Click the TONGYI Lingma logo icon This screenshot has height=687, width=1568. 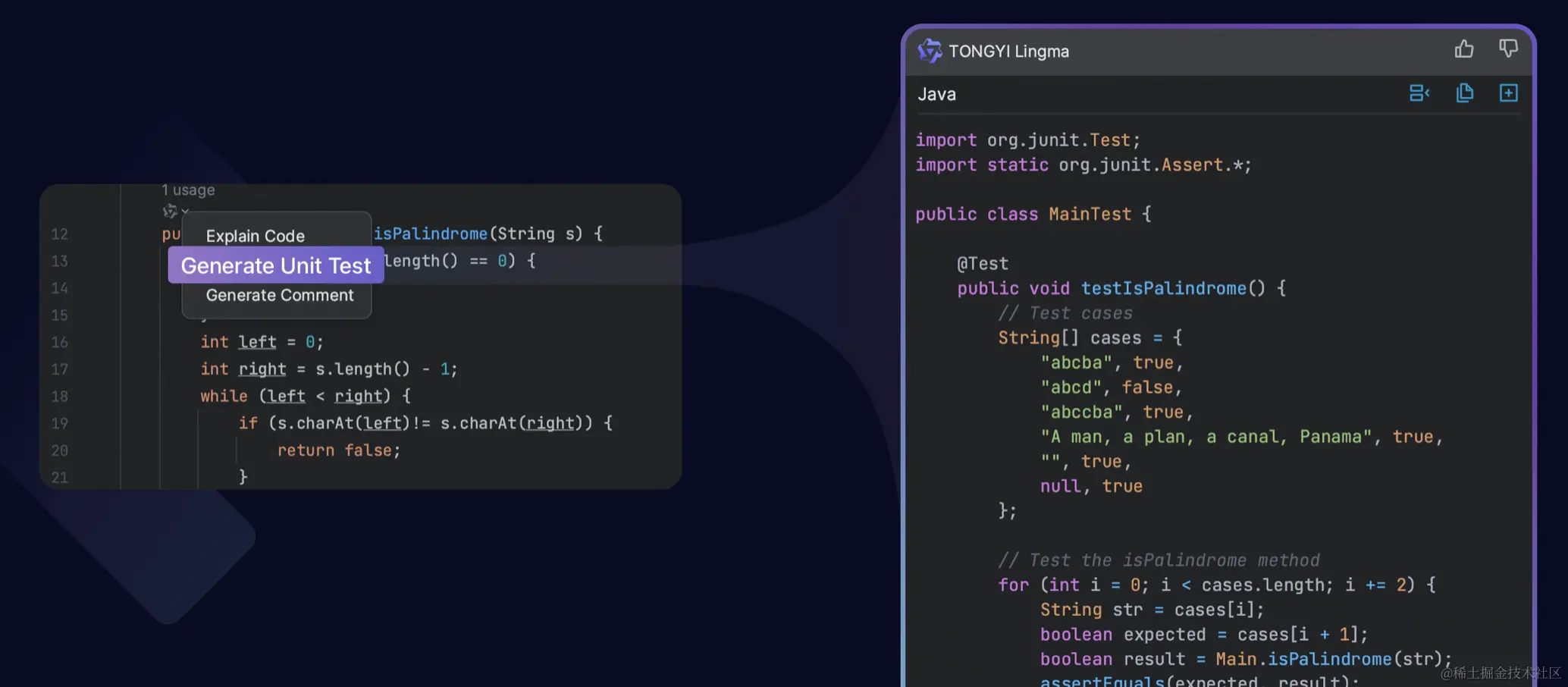(930, 51)
